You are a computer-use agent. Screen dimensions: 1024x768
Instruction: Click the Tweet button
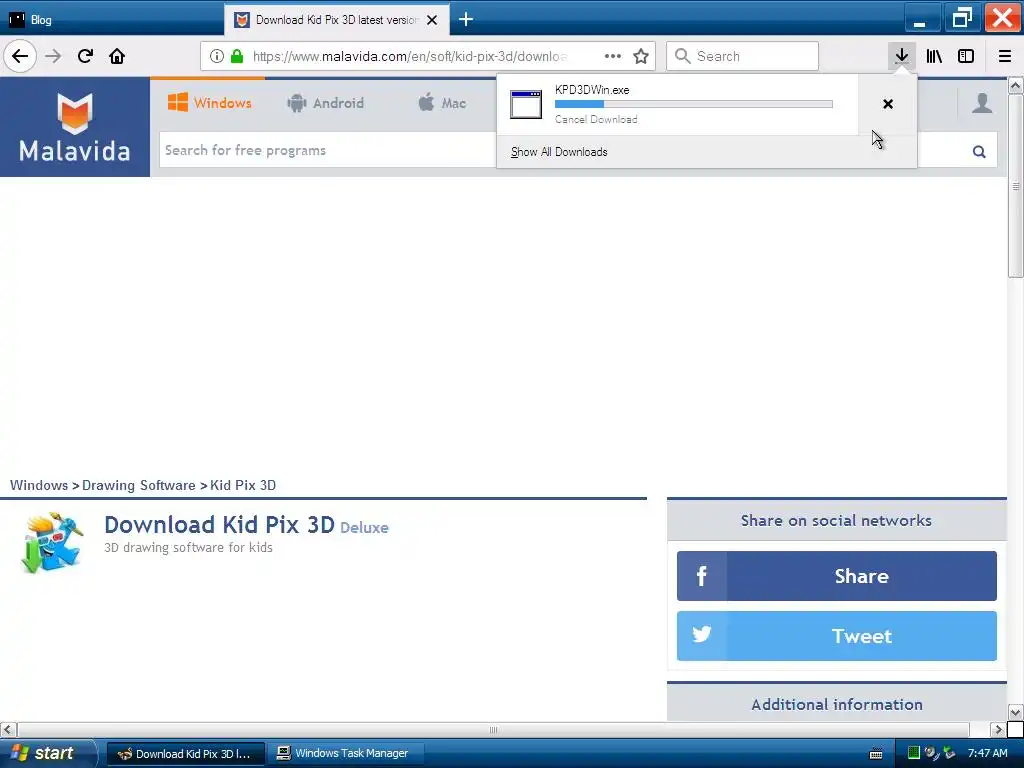tap(837, 636)
